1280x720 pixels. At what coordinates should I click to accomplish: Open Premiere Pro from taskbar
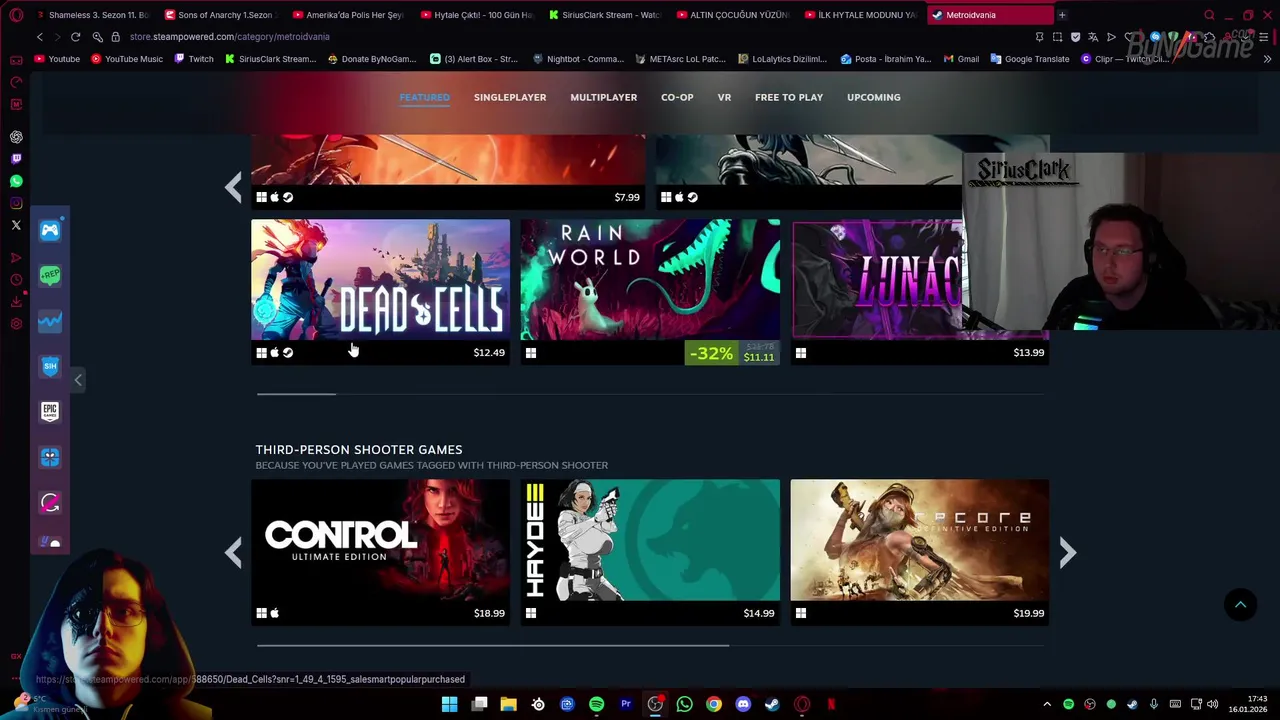pos(626,704)
